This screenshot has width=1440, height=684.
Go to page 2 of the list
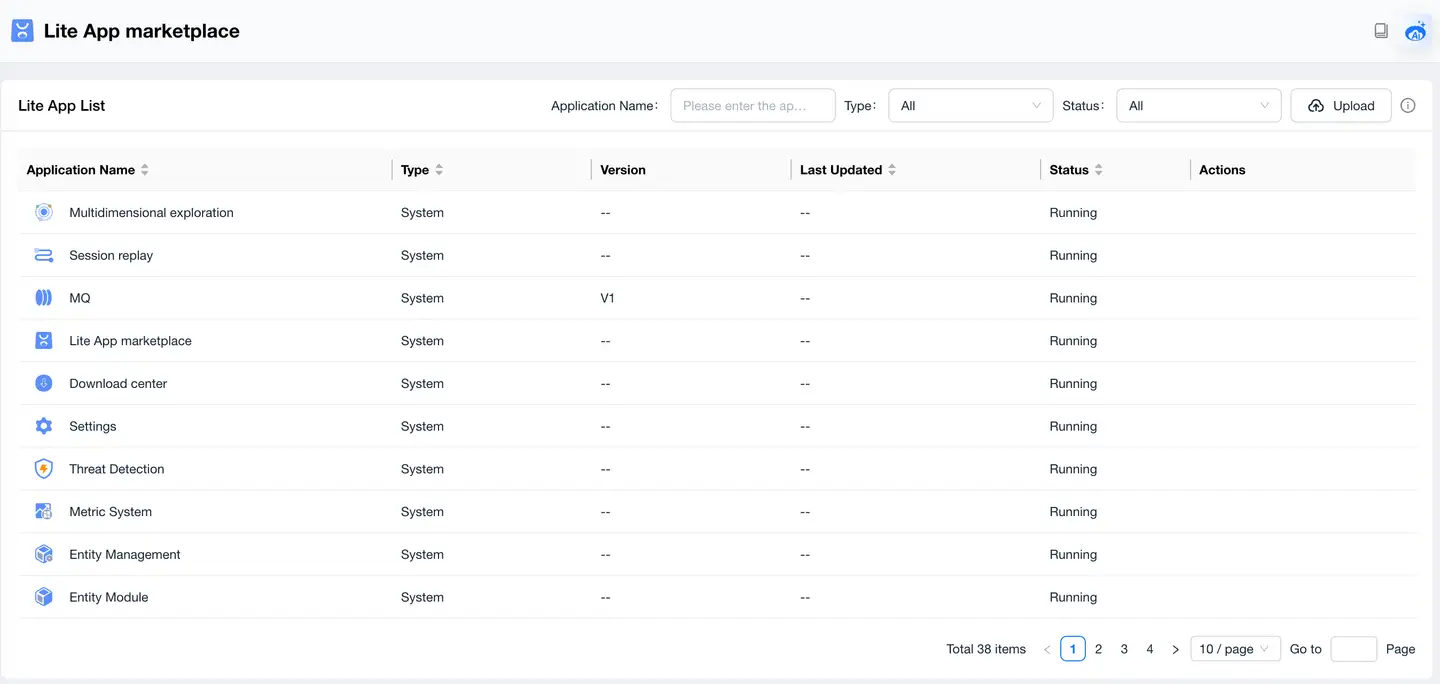click(1098, 649)
